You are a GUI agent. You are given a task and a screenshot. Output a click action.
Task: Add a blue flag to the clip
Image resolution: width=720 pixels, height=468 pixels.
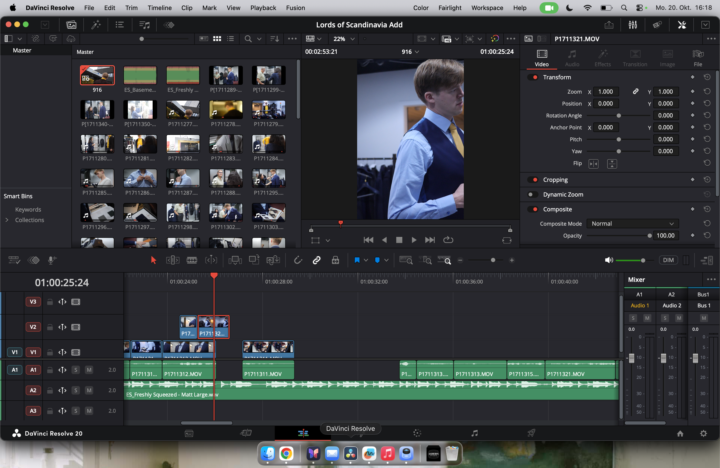point(357,260)
